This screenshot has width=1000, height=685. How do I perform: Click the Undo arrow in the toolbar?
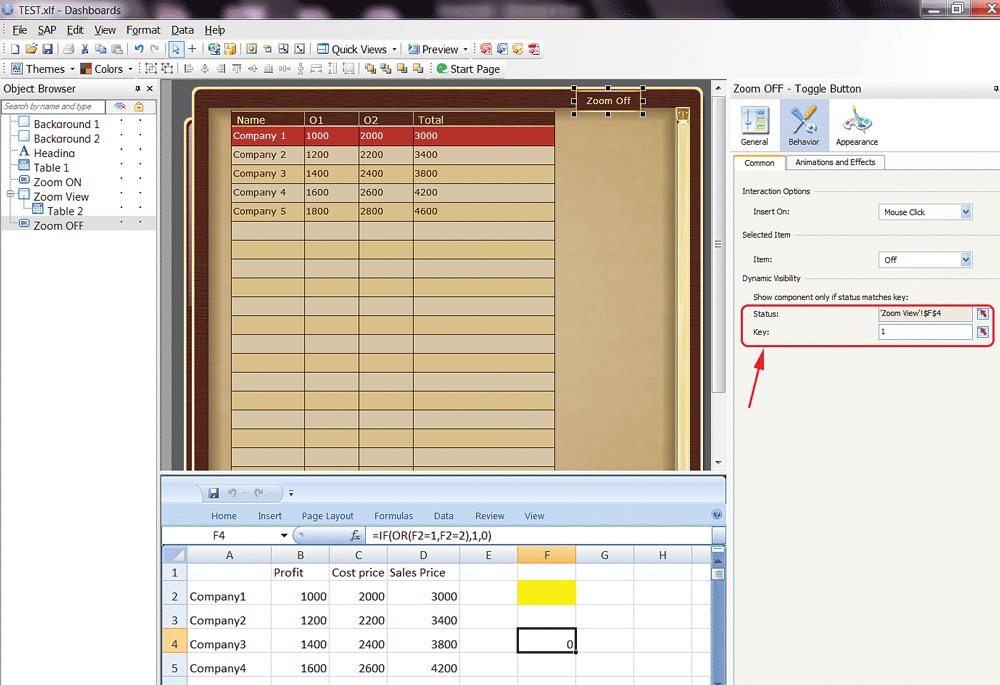139,49
